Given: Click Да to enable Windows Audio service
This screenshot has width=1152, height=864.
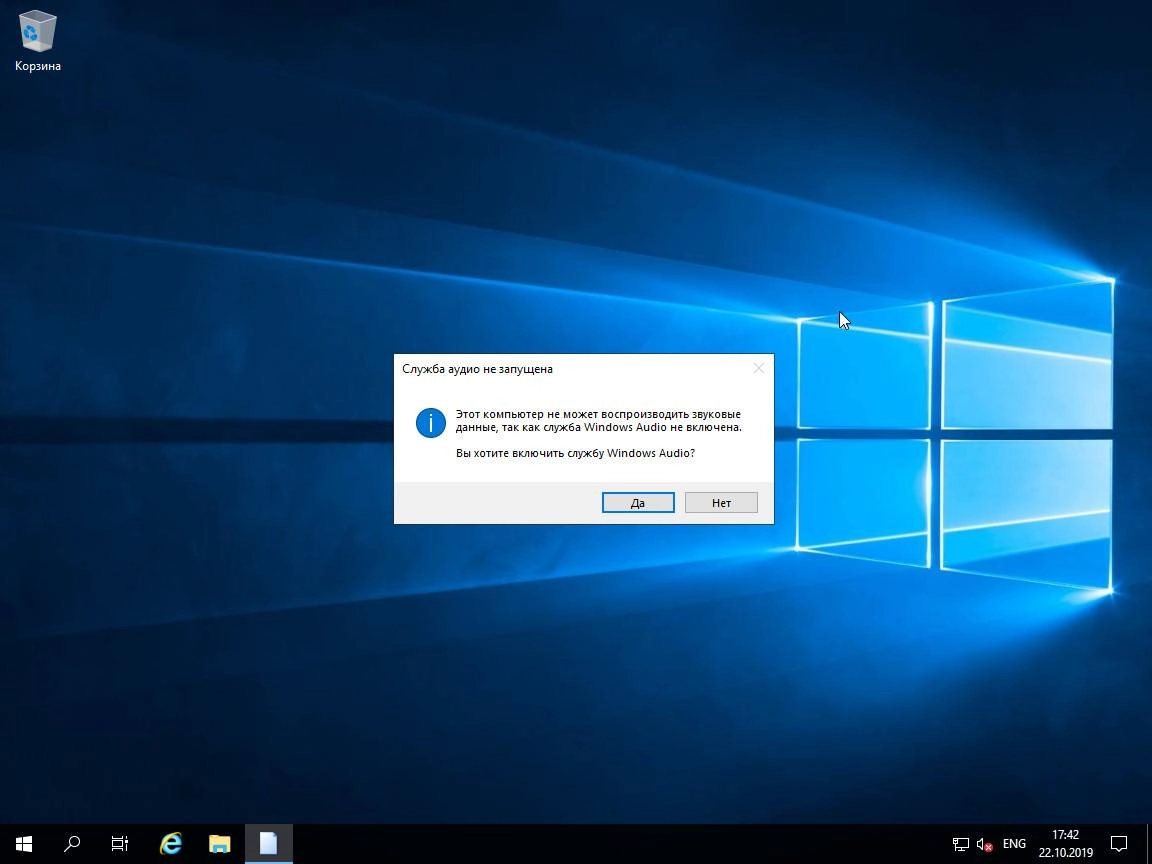Looking at the screenshot, I should click(638, 503).
